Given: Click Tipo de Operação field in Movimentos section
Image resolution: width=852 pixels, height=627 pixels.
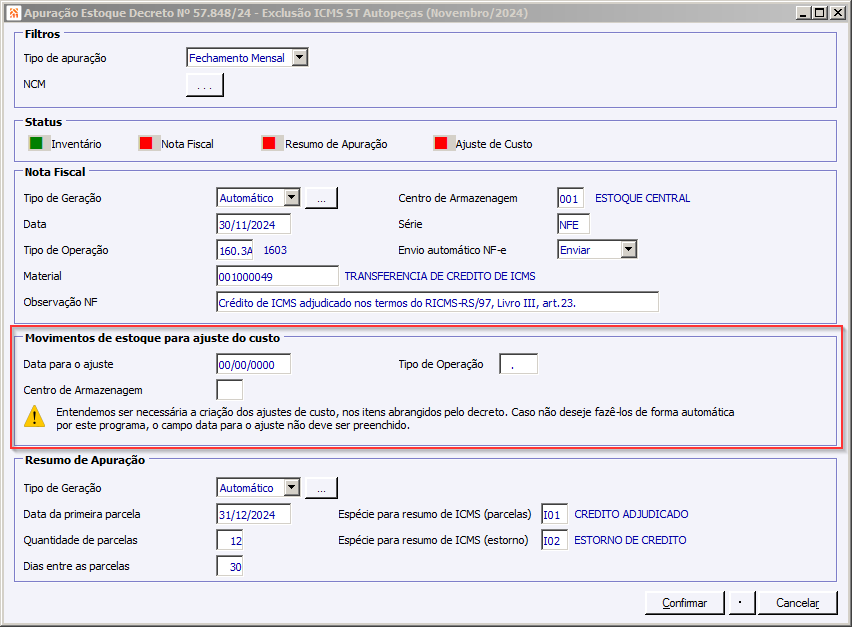Looking at the screenshot, I should tap(518, 364).
